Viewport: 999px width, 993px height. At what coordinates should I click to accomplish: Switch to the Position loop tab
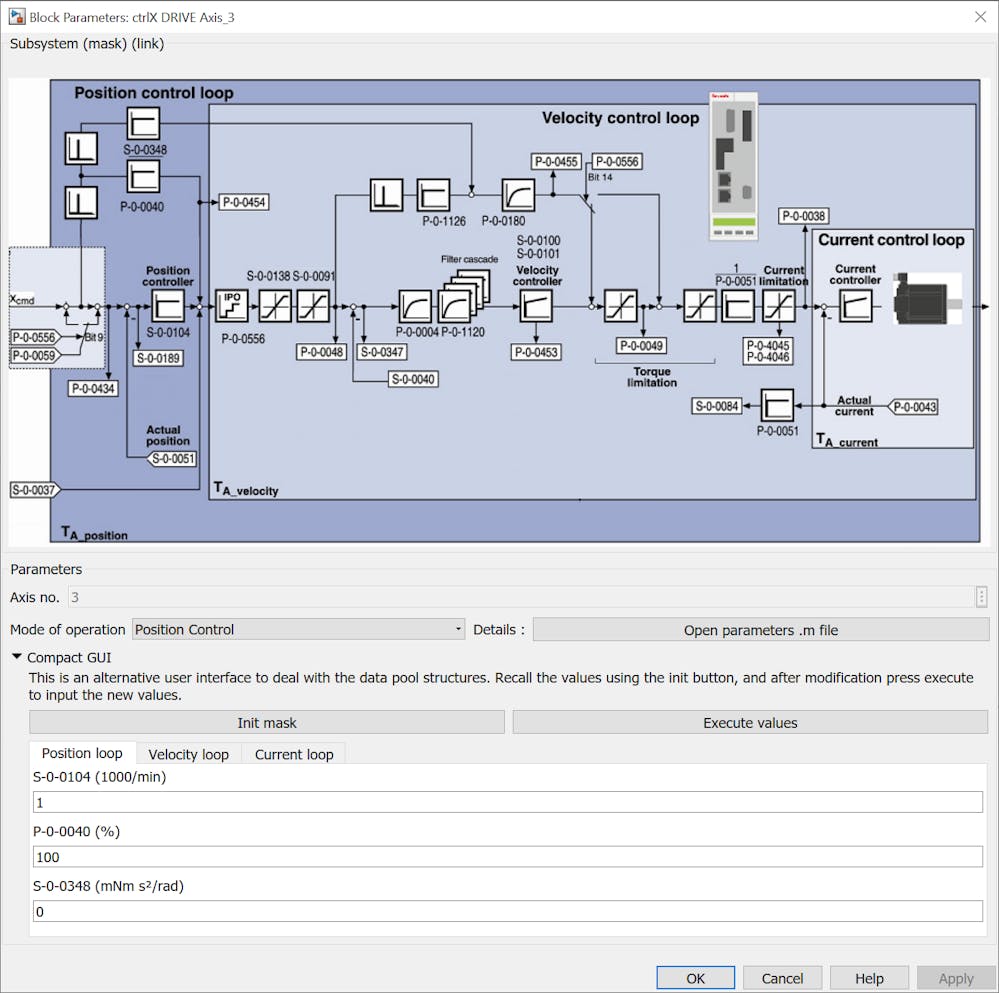(82, 754)
